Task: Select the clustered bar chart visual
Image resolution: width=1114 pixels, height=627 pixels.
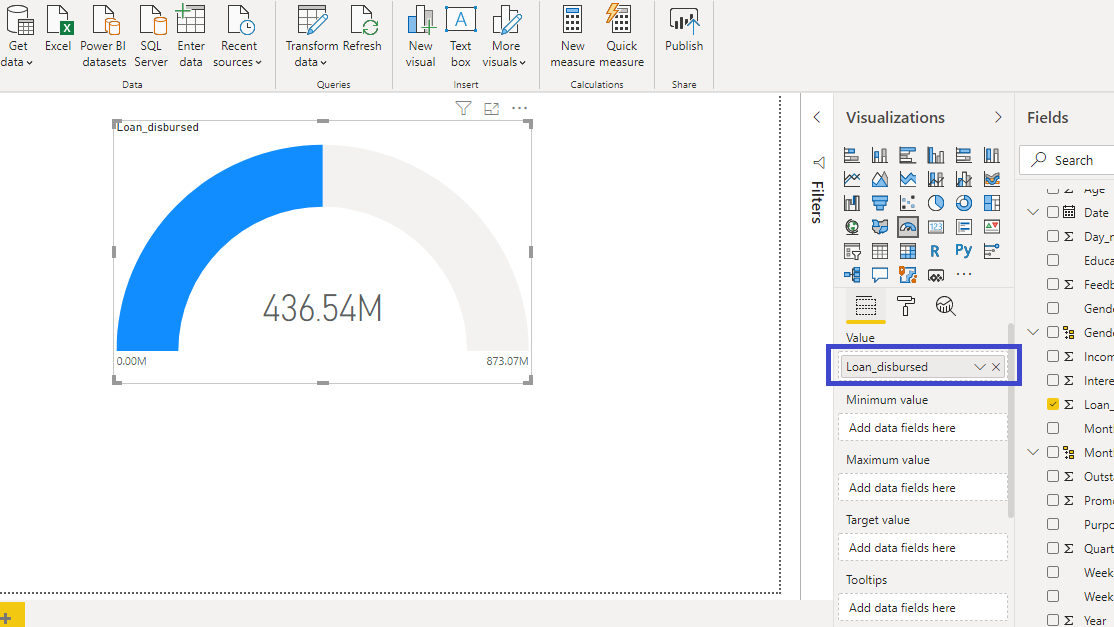Action: 908,155
